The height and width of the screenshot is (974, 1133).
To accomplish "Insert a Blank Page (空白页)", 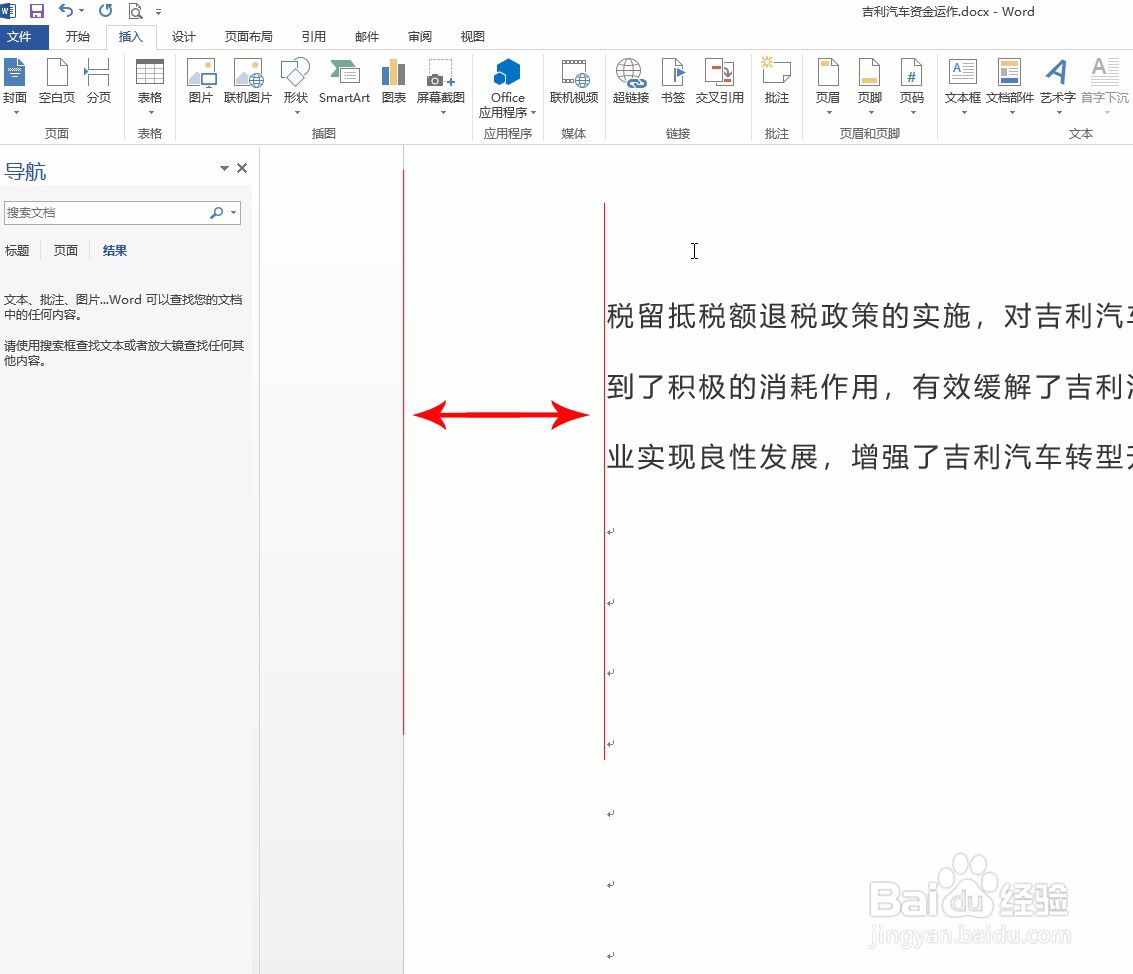I will tap(56, 81).
